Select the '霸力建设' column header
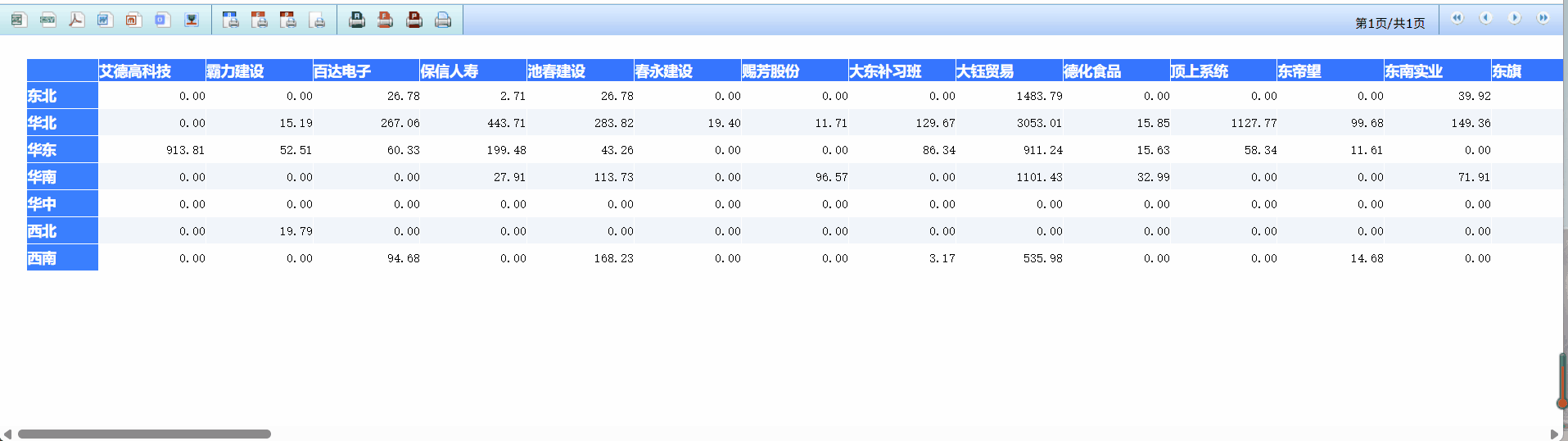Screen dimensions: 1568x441 pos(260,70)
